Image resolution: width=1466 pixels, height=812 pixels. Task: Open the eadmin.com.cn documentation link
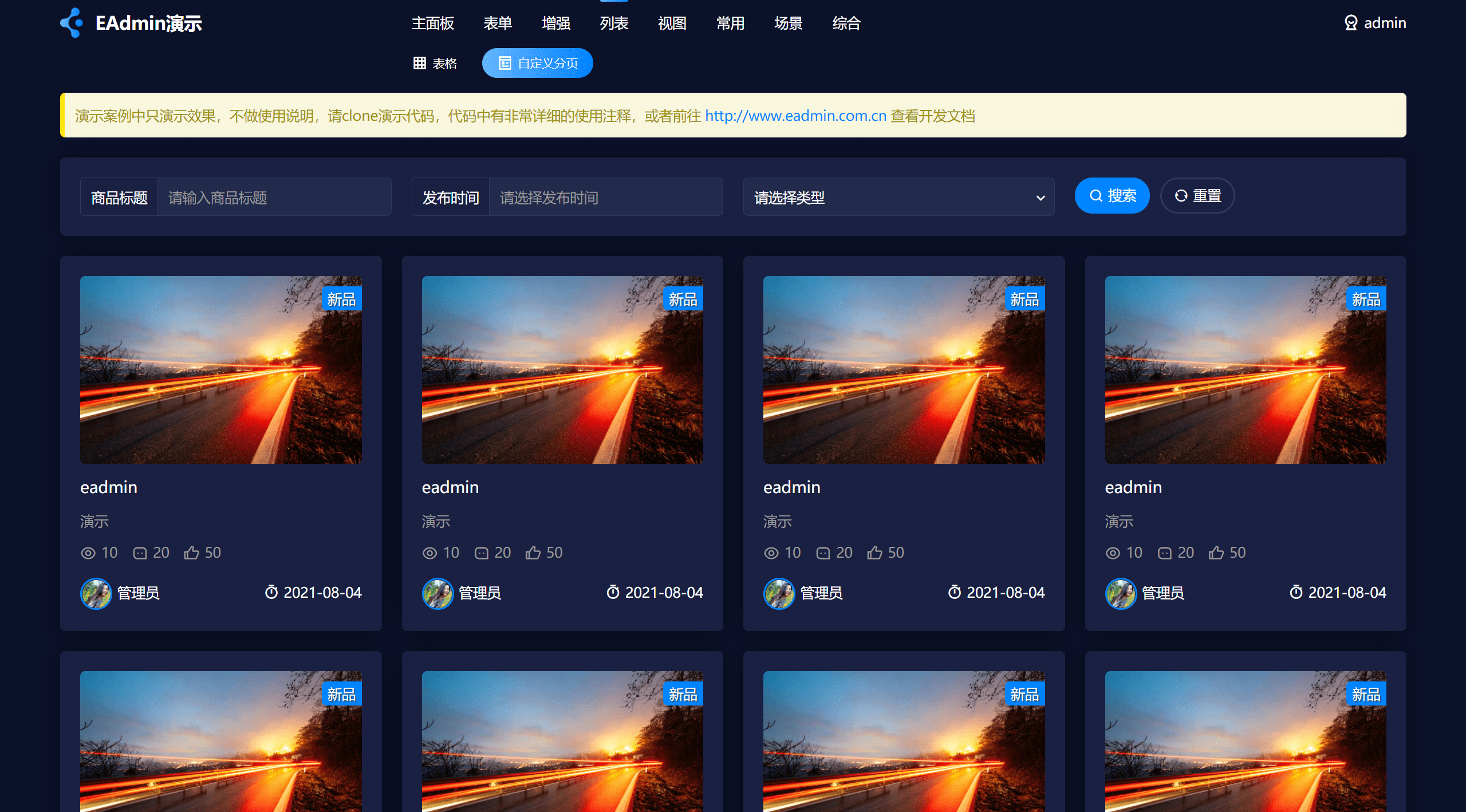[795, 116]
